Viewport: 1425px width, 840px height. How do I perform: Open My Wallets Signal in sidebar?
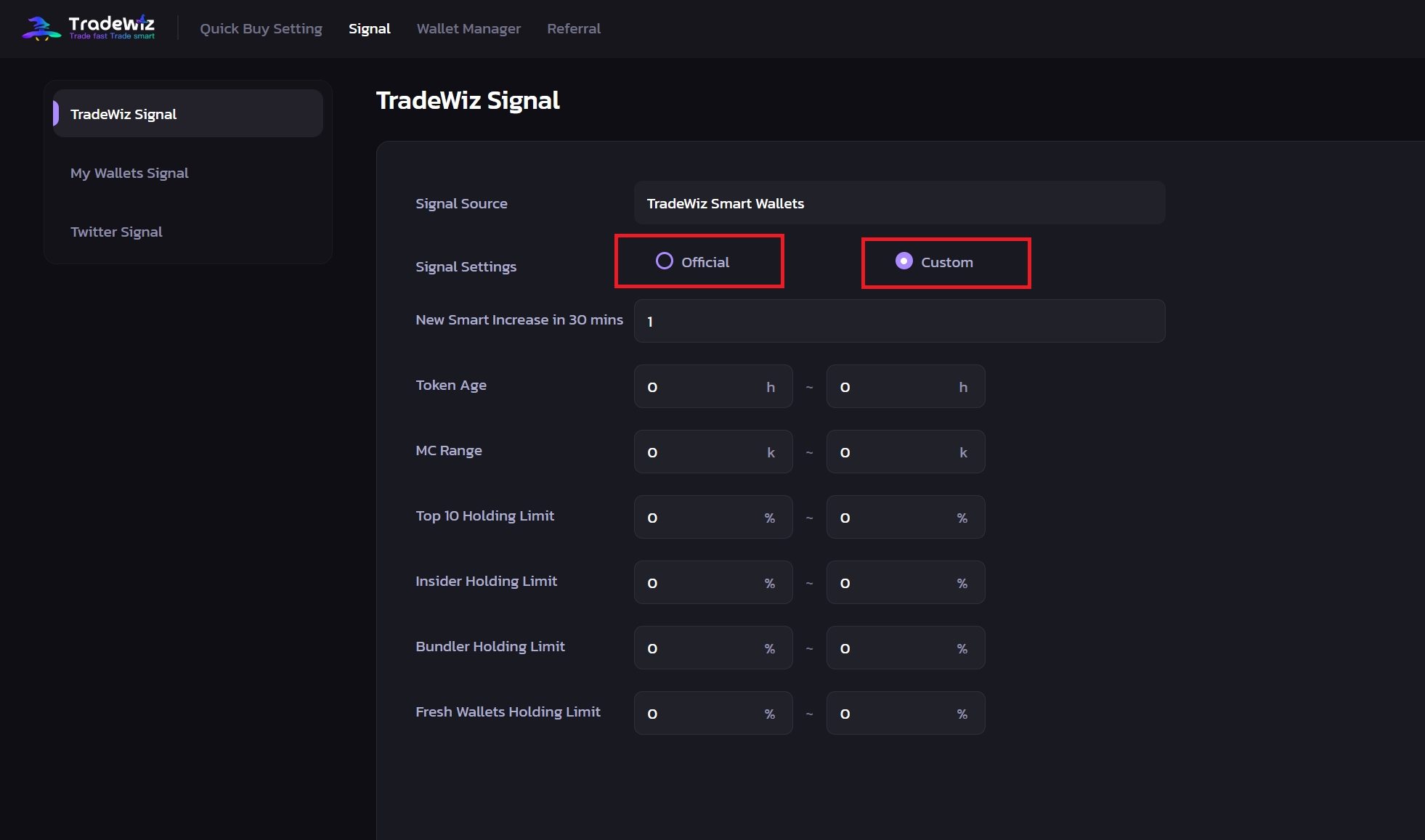(x=129, y=173)
